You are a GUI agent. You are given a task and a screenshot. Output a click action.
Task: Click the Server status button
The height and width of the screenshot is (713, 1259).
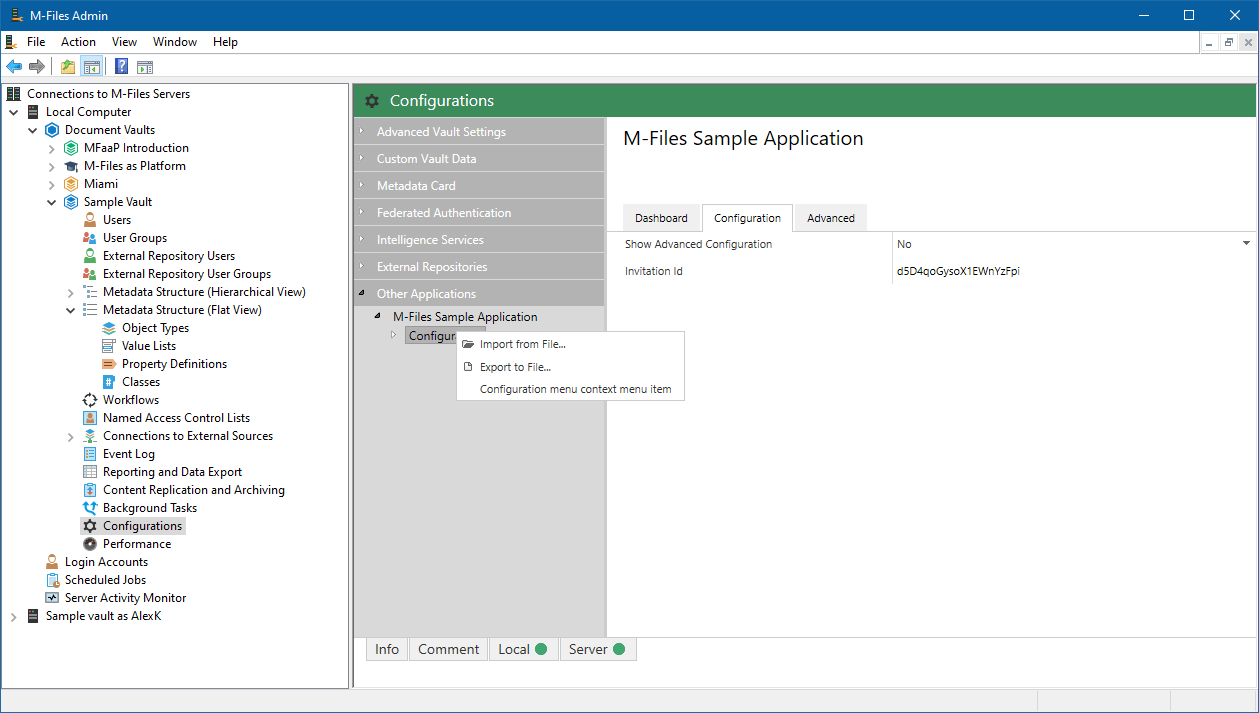(x=597, y=649)
